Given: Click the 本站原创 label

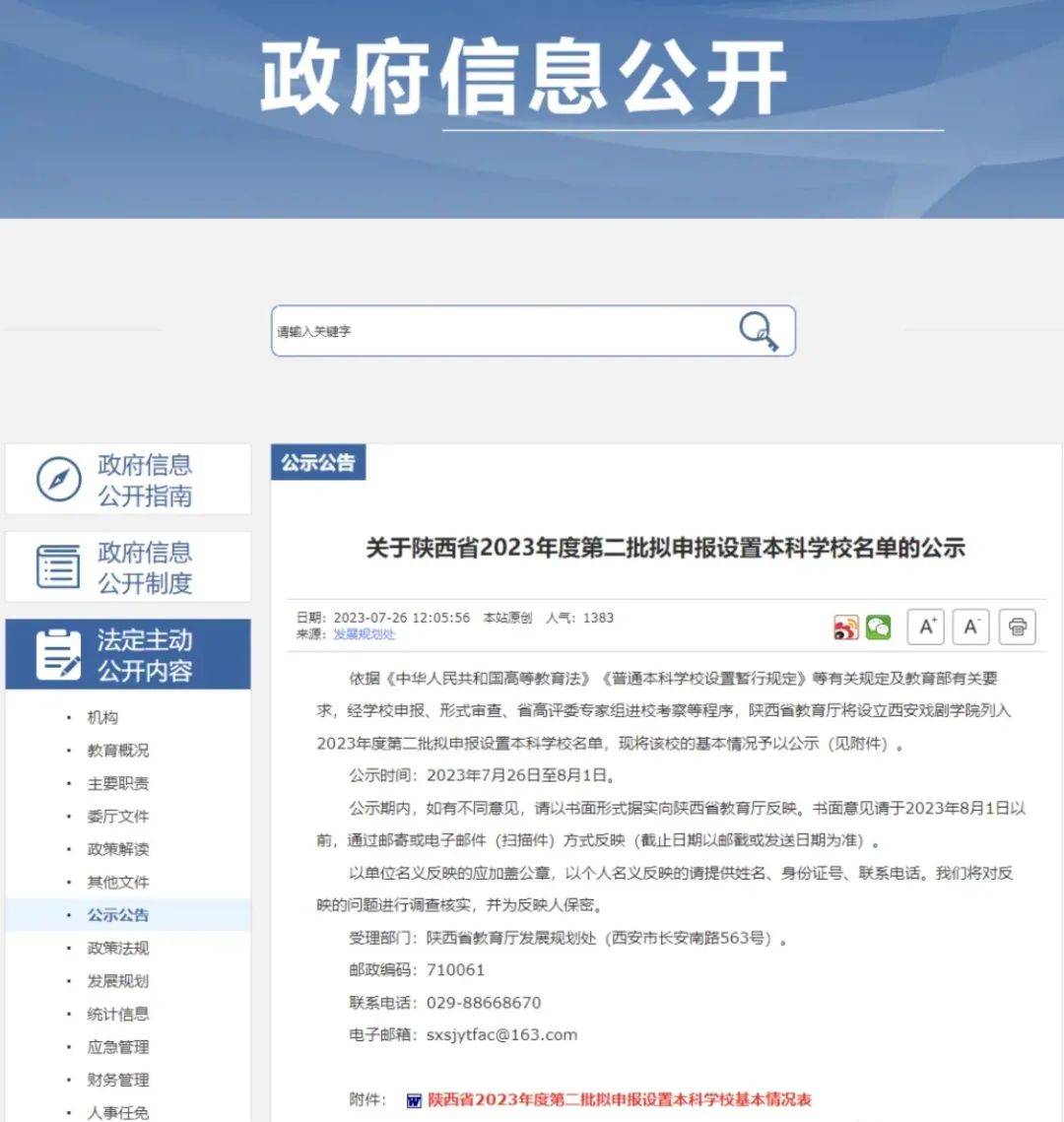Looking at the screenshot, I should [x=507, y=618].
